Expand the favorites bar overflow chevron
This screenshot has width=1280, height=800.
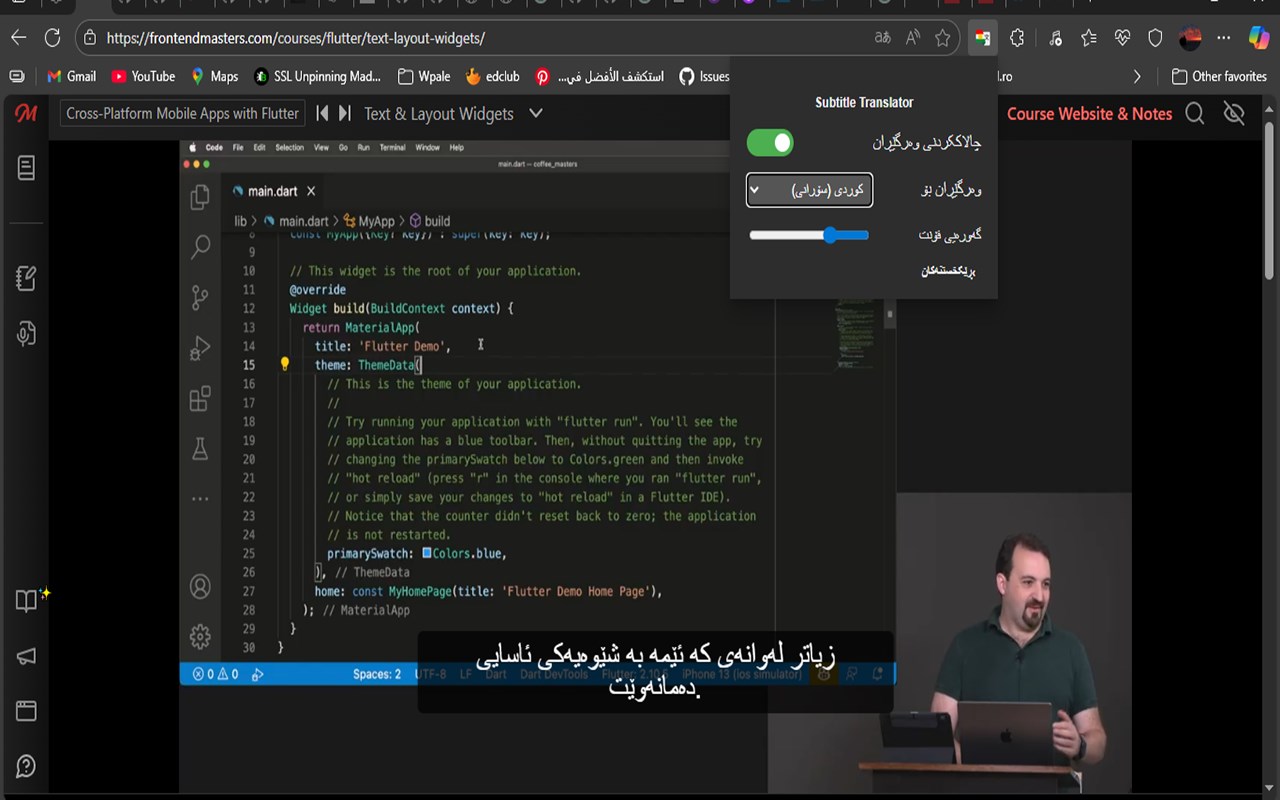[1136, 76]
